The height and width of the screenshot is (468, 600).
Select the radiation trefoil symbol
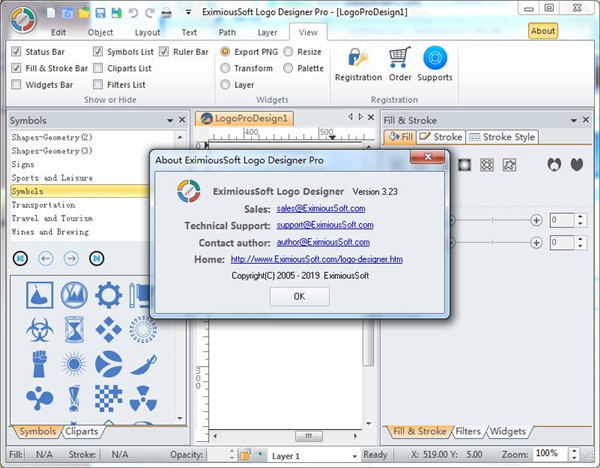(143, 398)
